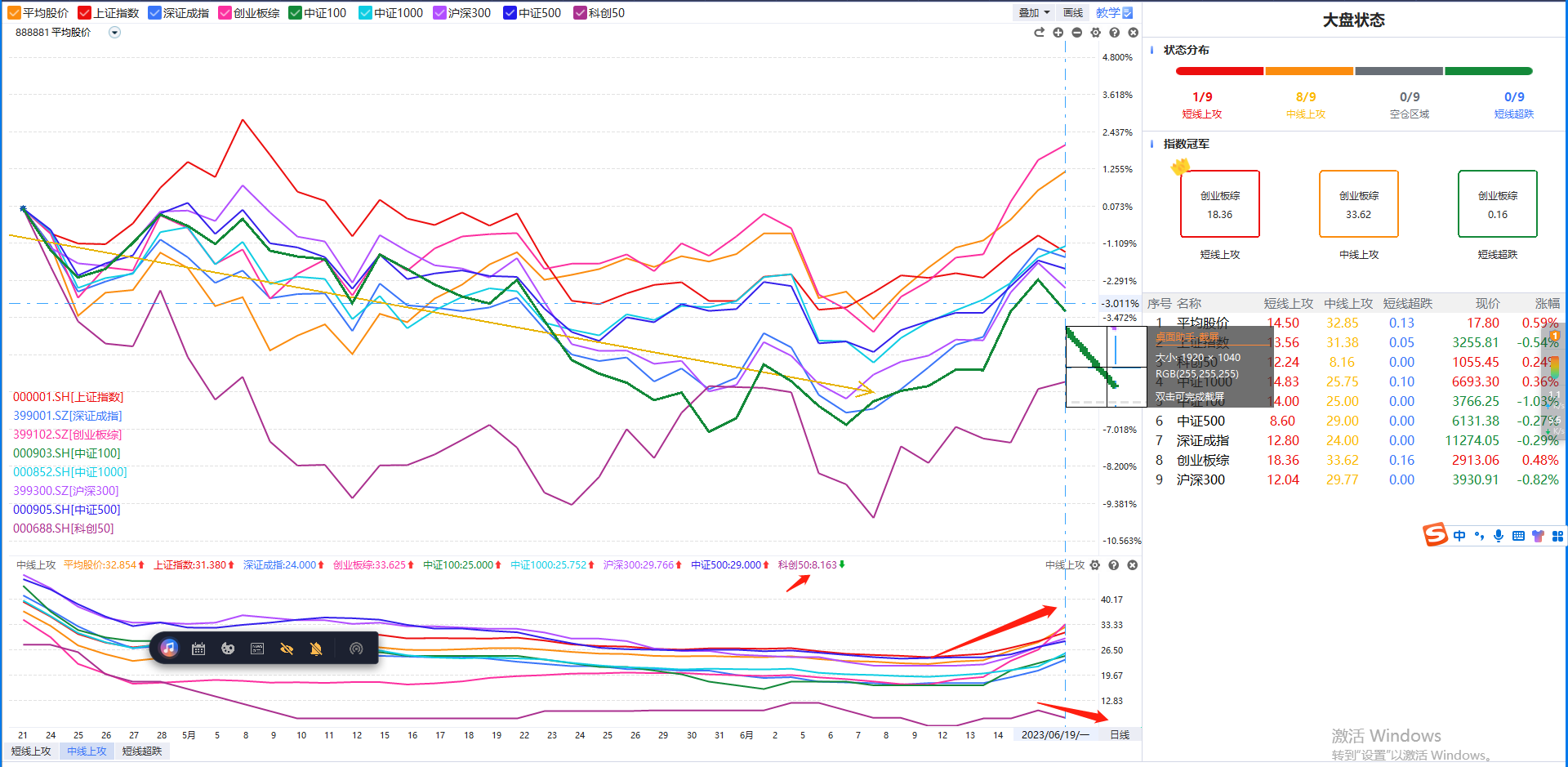Click the 0/9 空仓区域 status label
The image size is (1568, 767).
tap(1410, 105)
